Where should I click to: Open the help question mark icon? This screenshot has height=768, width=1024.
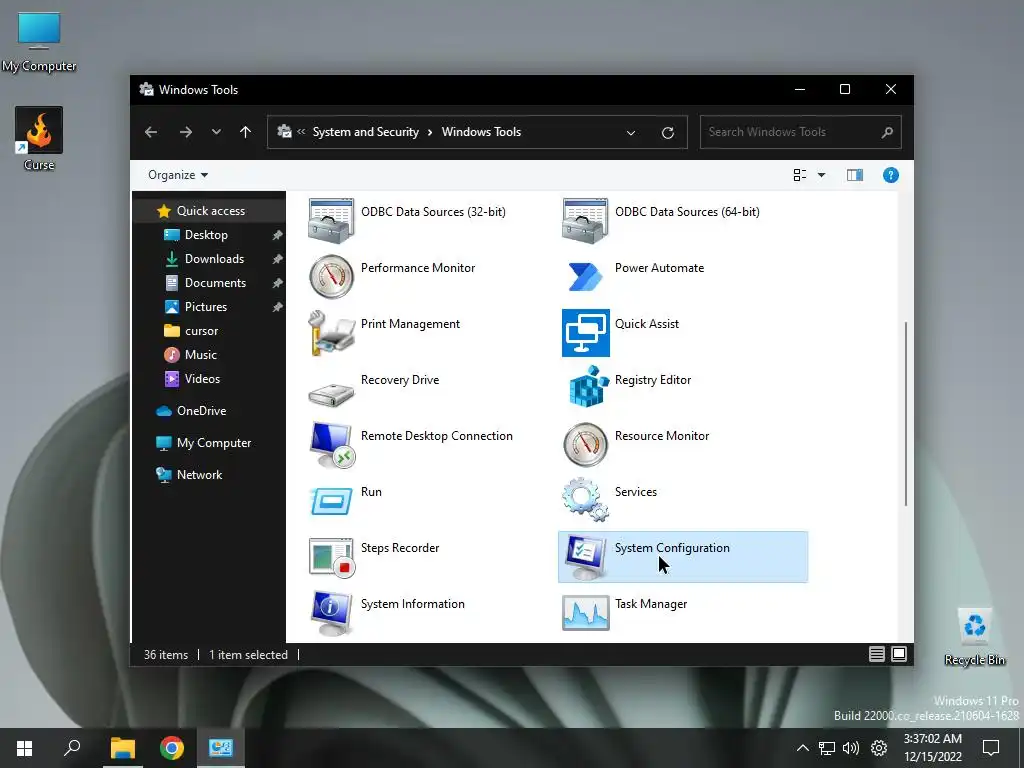[891, 175]
